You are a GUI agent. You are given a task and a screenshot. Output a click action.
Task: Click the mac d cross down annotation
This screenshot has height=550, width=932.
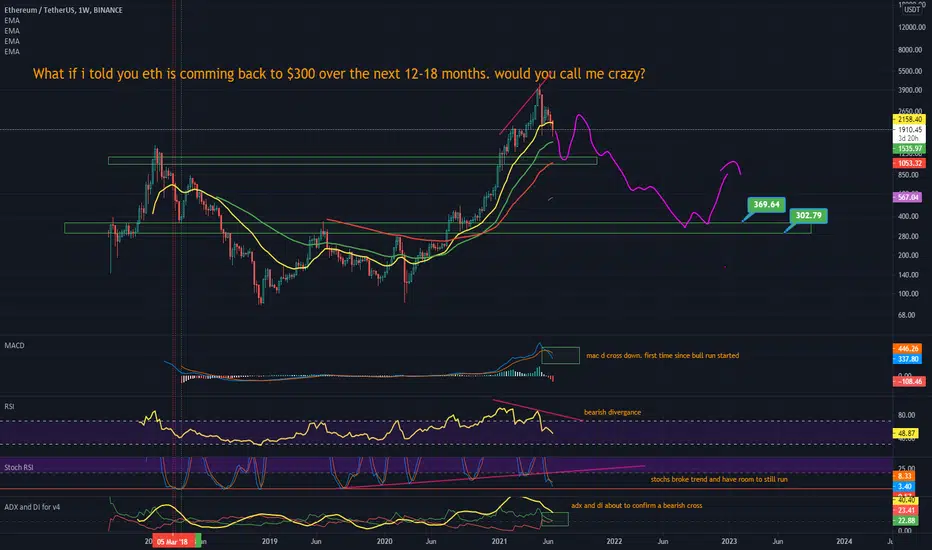(663, 356)
